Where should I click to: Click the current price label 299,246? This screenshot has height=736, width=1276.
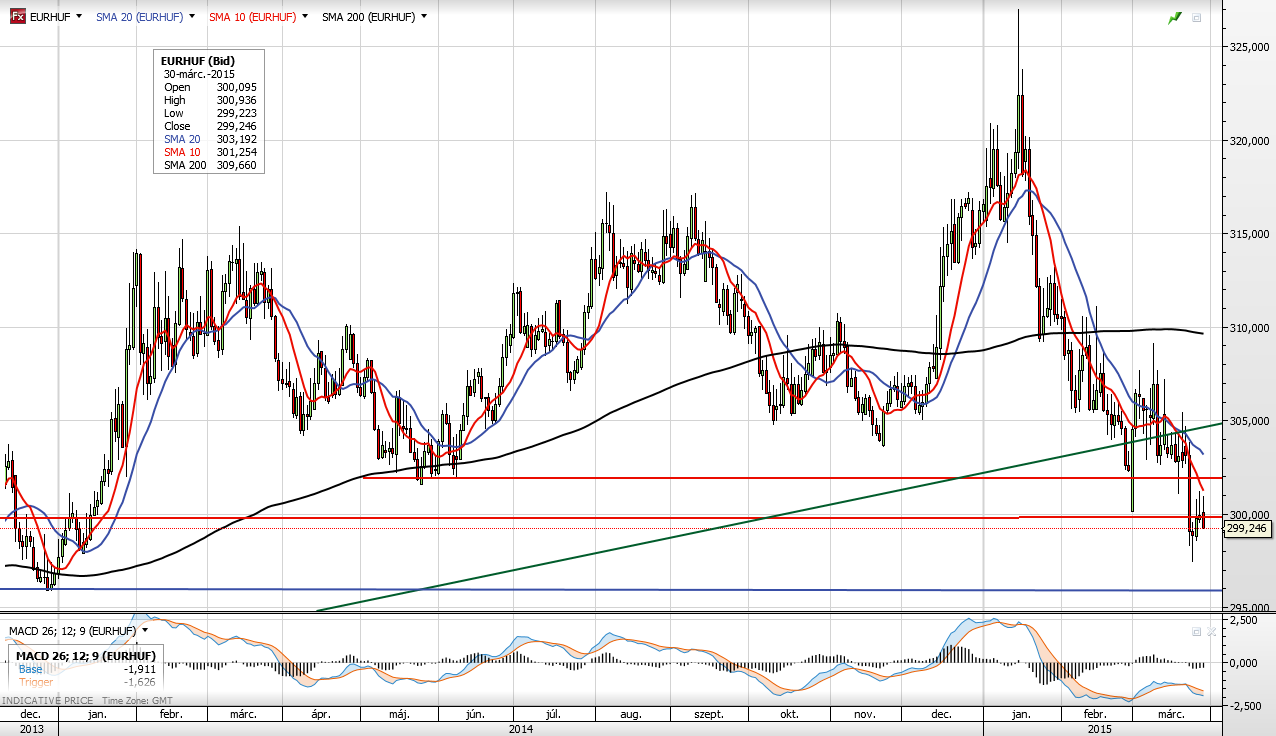(x=1247, y=529)
